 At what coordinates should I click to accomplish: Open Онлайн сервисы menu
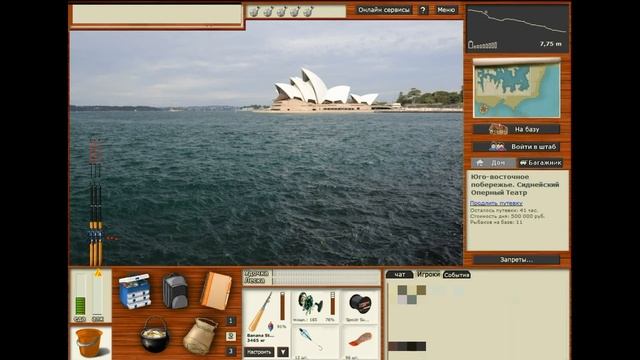point(384,10)
